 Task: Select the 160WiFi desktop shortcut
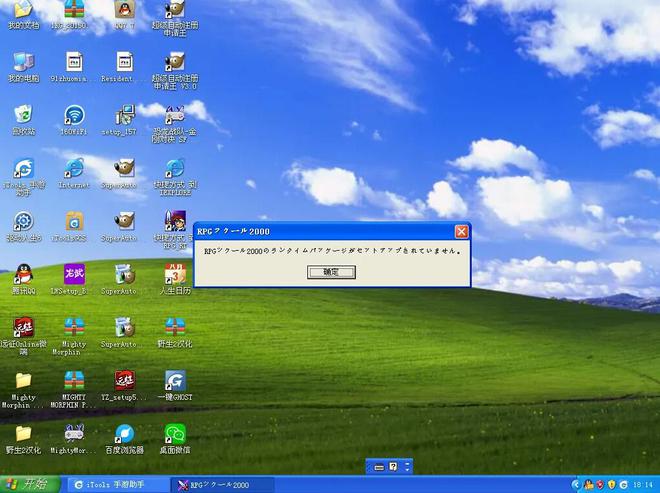tap(74, 120)
